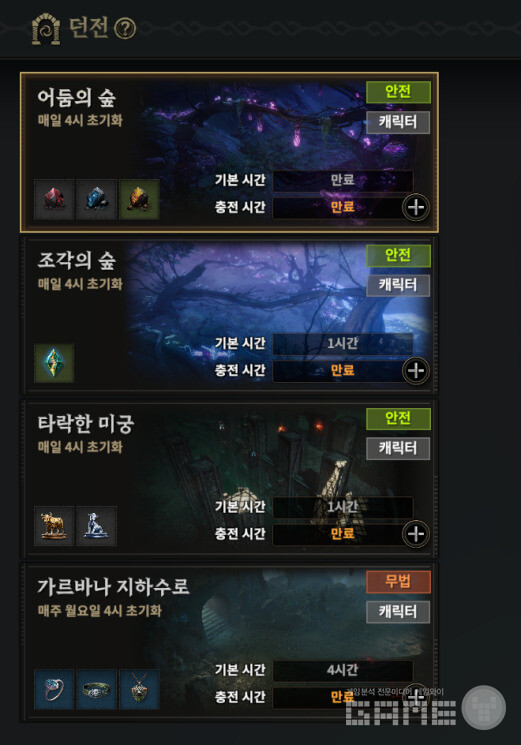Viewport: 521px width, 745px height.
Task: Select the silver wolf statue reward icon
Action: tap(96, 526)
